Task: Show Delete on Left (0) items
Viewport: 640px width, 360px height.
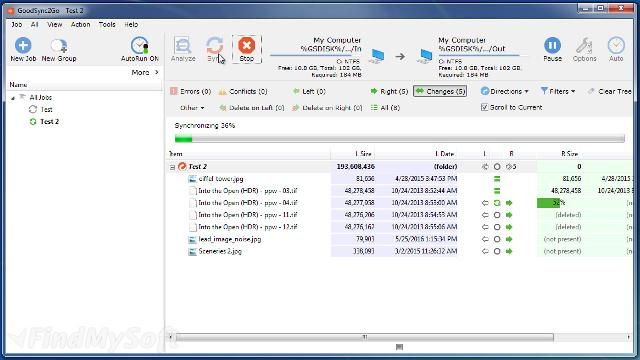Action: [x=251, y=108]
